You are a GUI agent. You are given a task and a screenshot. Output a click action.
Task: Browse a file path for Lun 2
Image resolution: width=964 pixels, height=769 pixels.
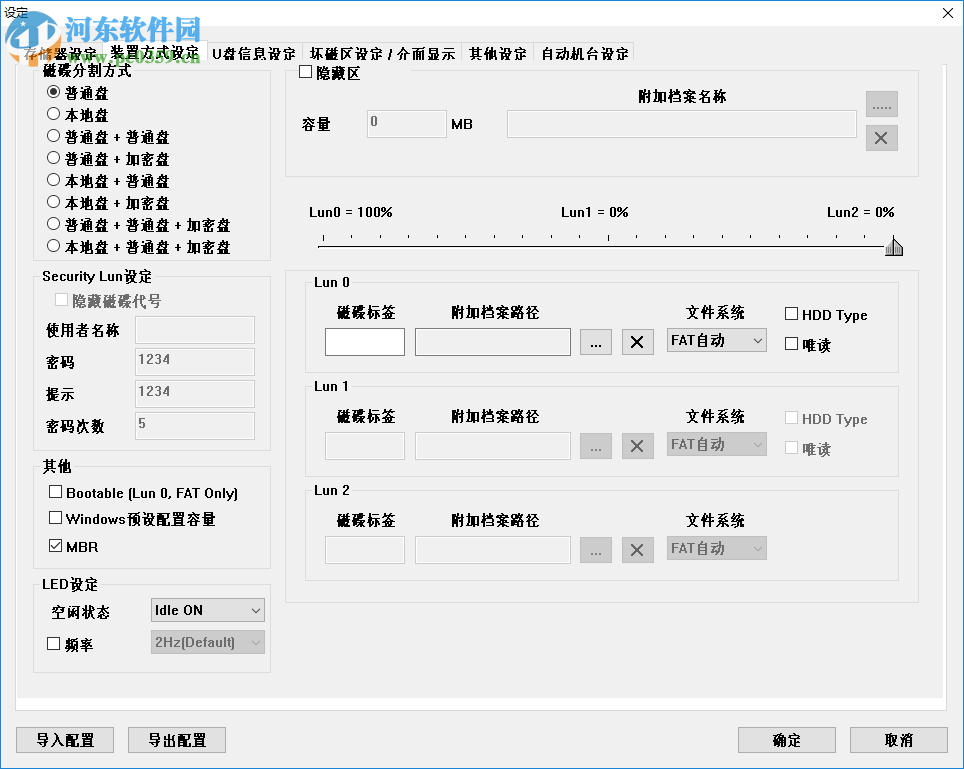coord(595,549)
